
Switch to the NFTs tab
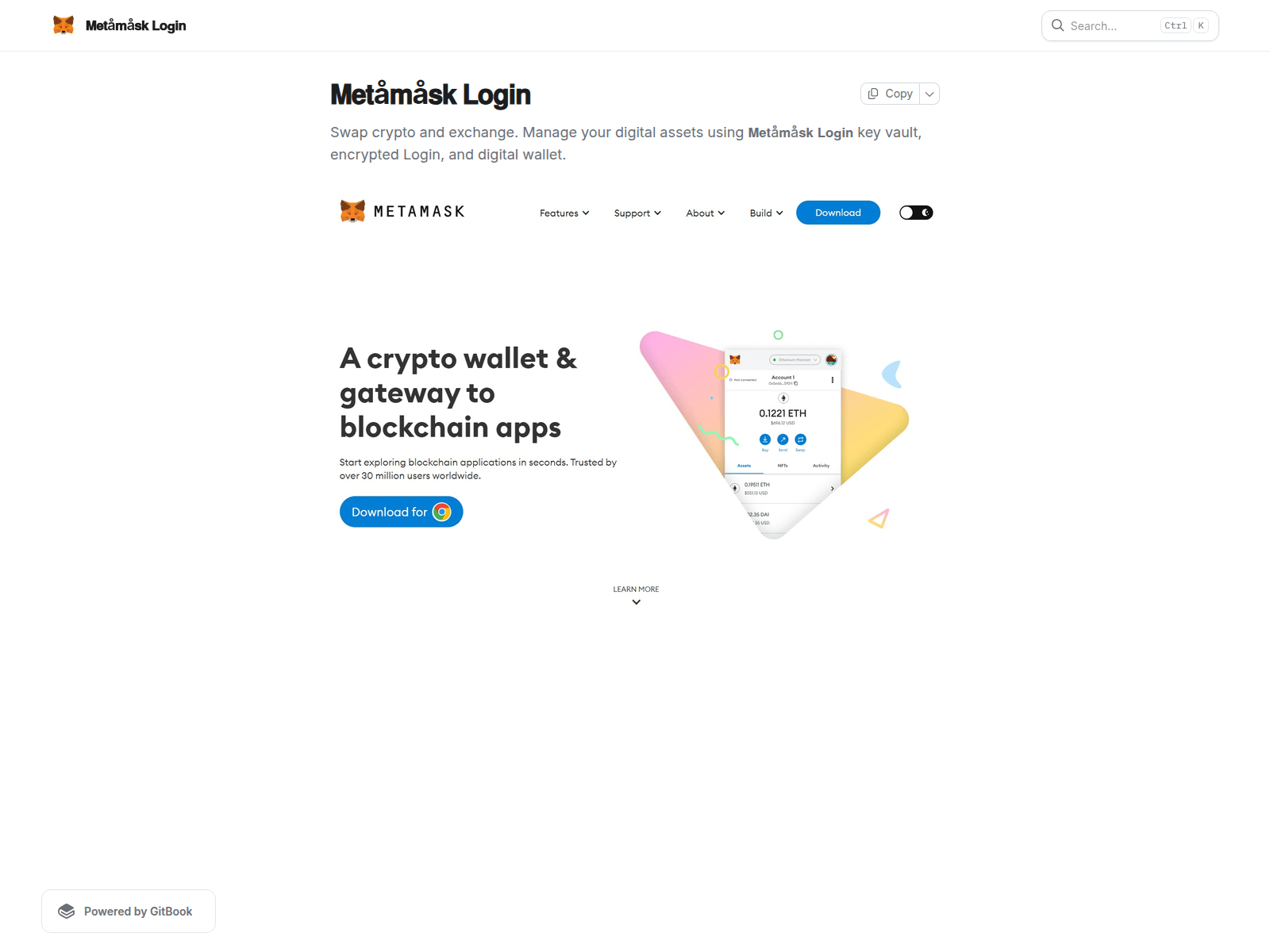tap(783, 466)
